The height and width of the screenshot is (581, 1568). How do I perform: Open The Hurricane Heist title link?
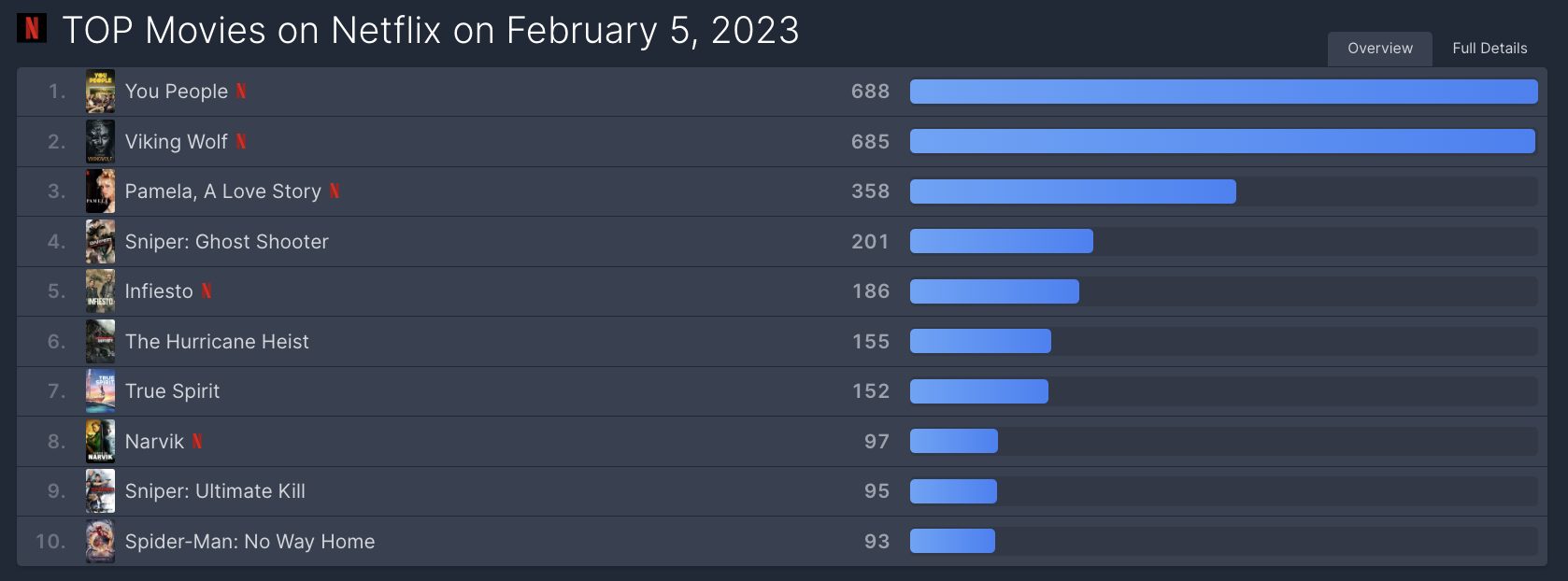[x=217, y=342]
